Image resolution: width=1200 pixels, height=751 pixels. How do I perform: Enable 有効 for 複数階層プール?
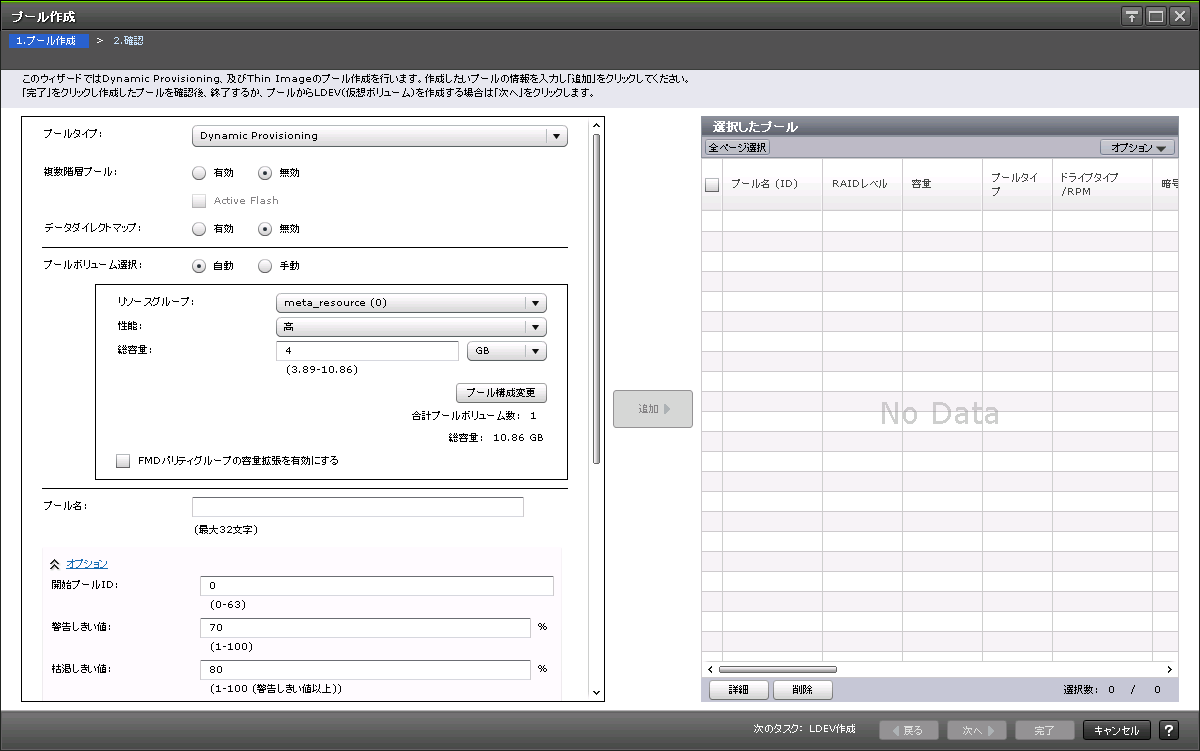pos(199,172)
